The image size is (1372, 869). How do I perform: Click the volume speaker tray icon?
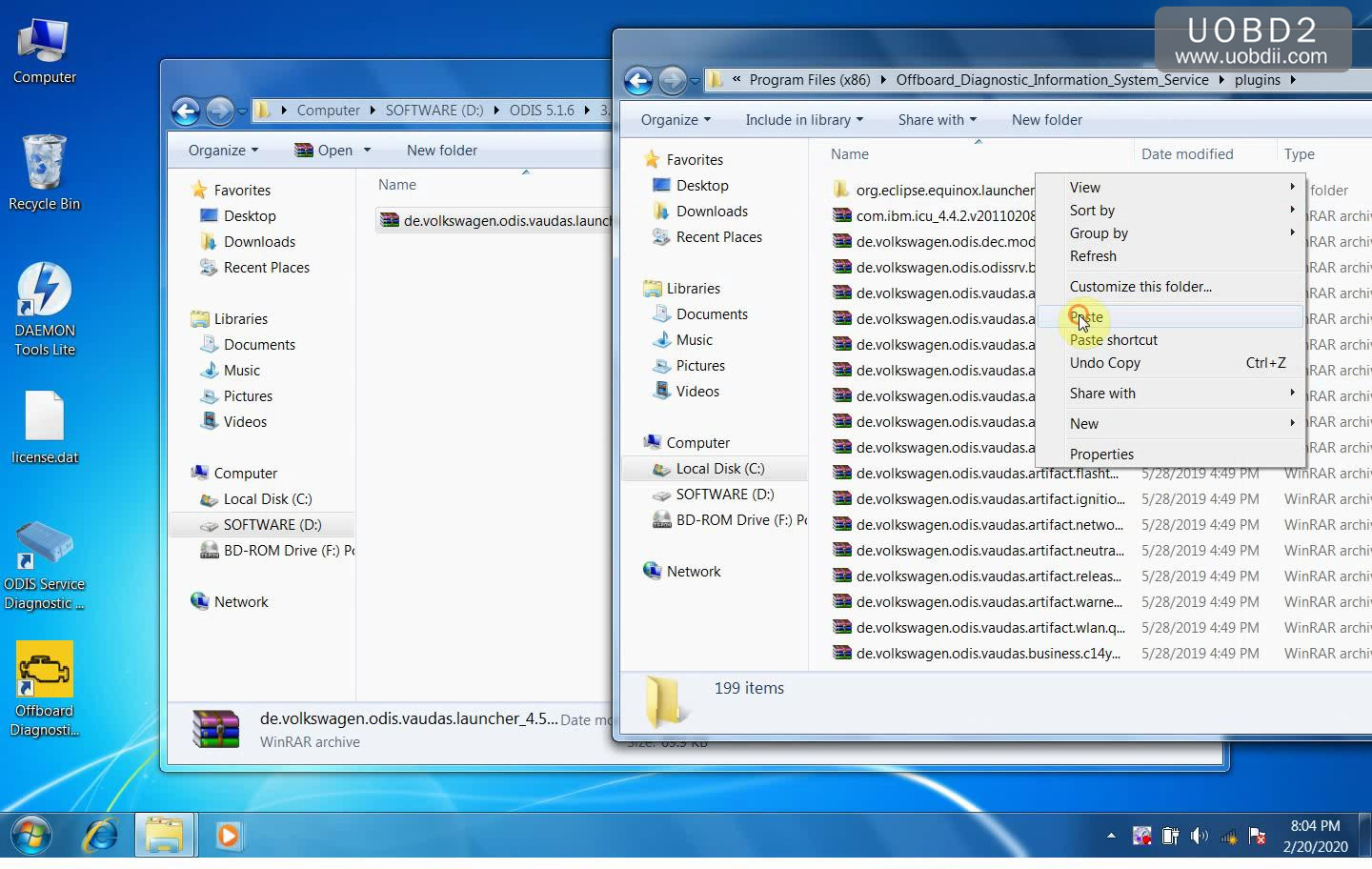(x=1199, y=837)
